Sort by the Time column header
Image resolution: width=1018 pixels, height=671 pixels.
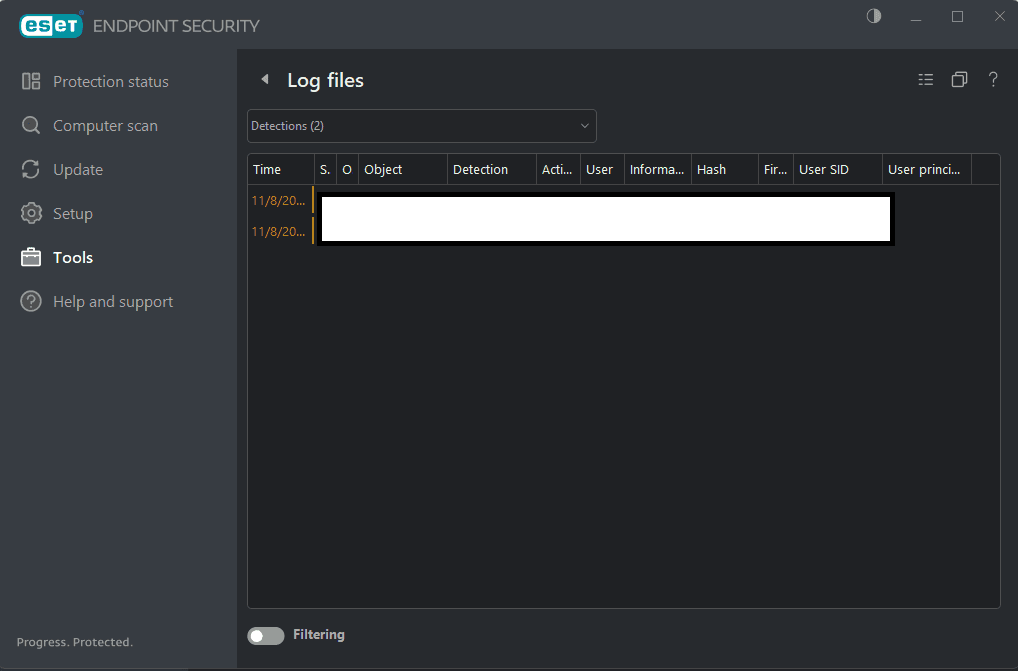pos(281,169)
